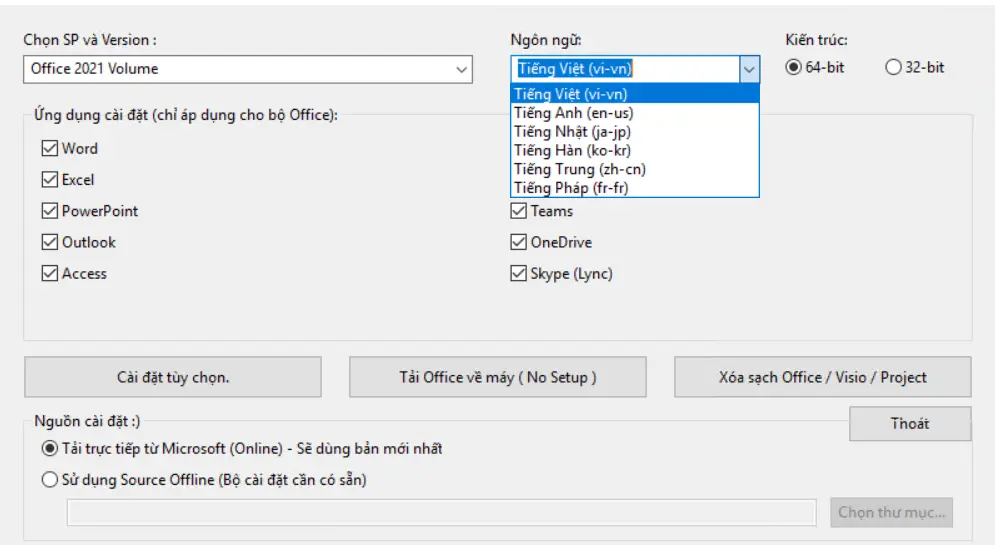Disable the OneDrive checkbox
995x545 pixels.
518,242
